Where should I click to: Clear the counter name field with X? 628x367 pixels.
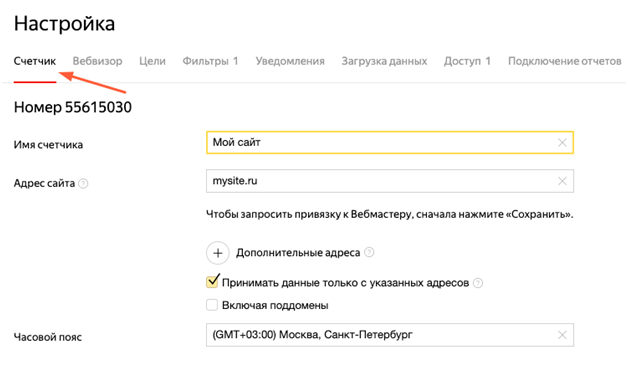[562, 143]
